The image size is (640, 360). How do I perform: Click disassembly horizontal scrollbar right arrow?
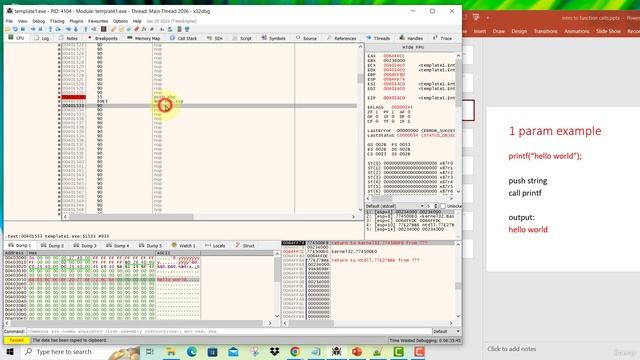pos(353,217)
